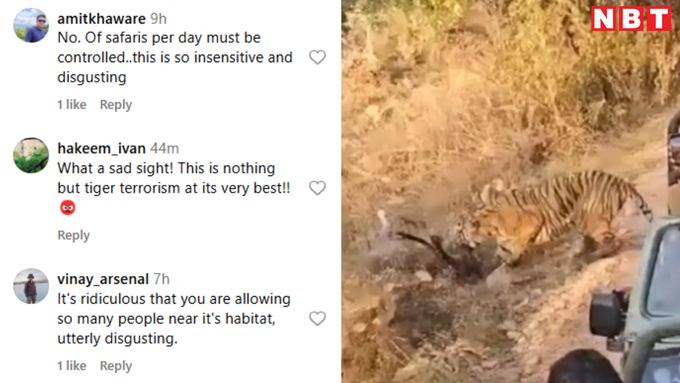Image resolution: width=680 pixels, height=383 pixels.
Task: Like amitkhaware's comment with heart icon
Action: click(317, 57)
